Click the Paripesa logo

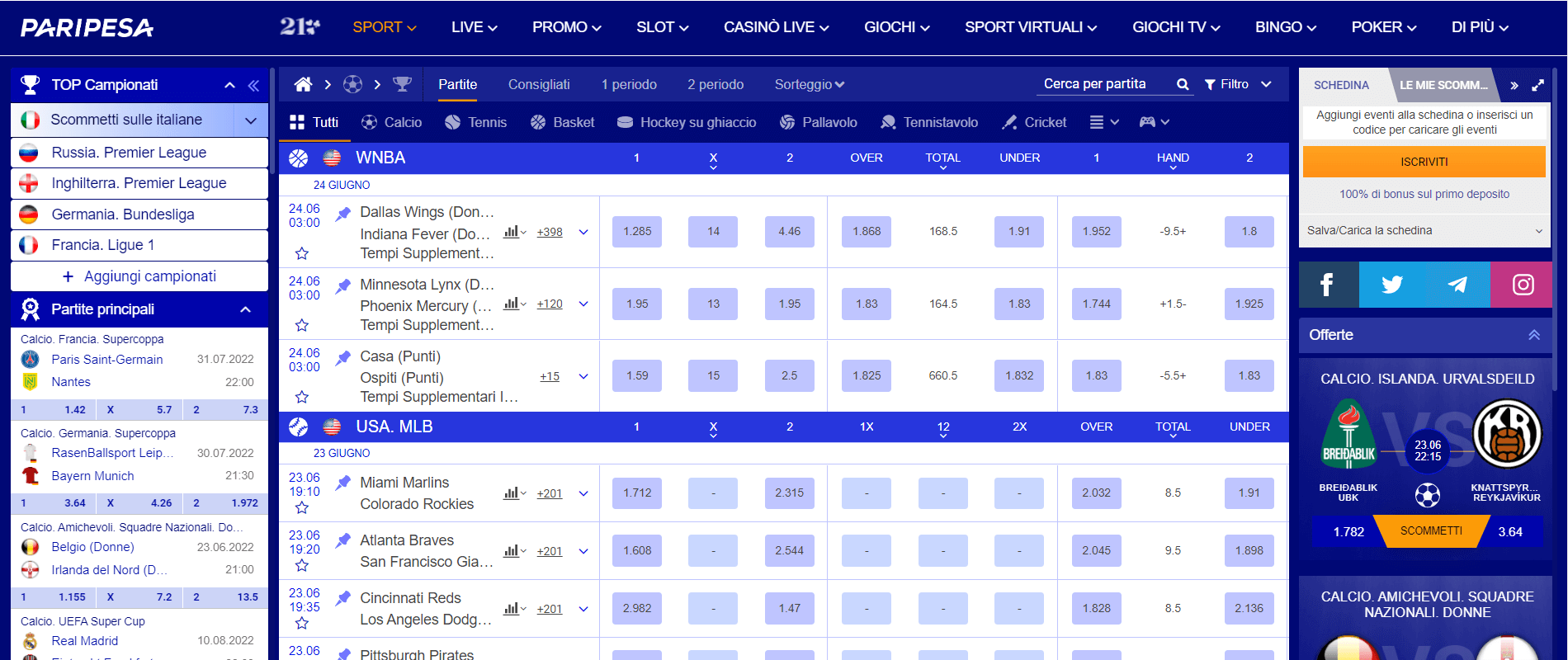click(x=87, y=28)
